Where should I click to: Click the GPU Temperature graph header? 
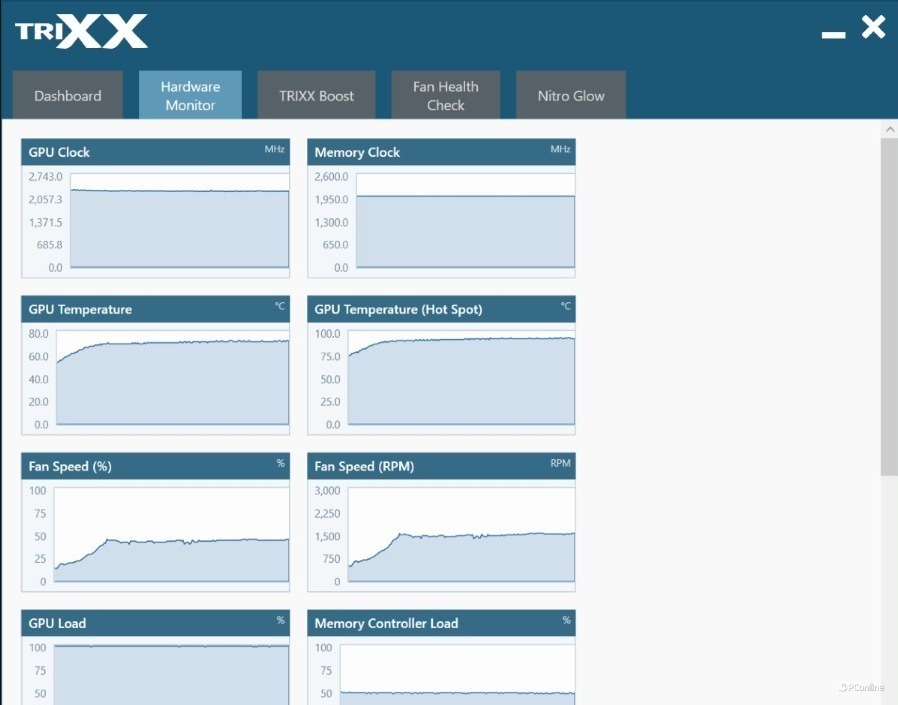click(155, 309)
